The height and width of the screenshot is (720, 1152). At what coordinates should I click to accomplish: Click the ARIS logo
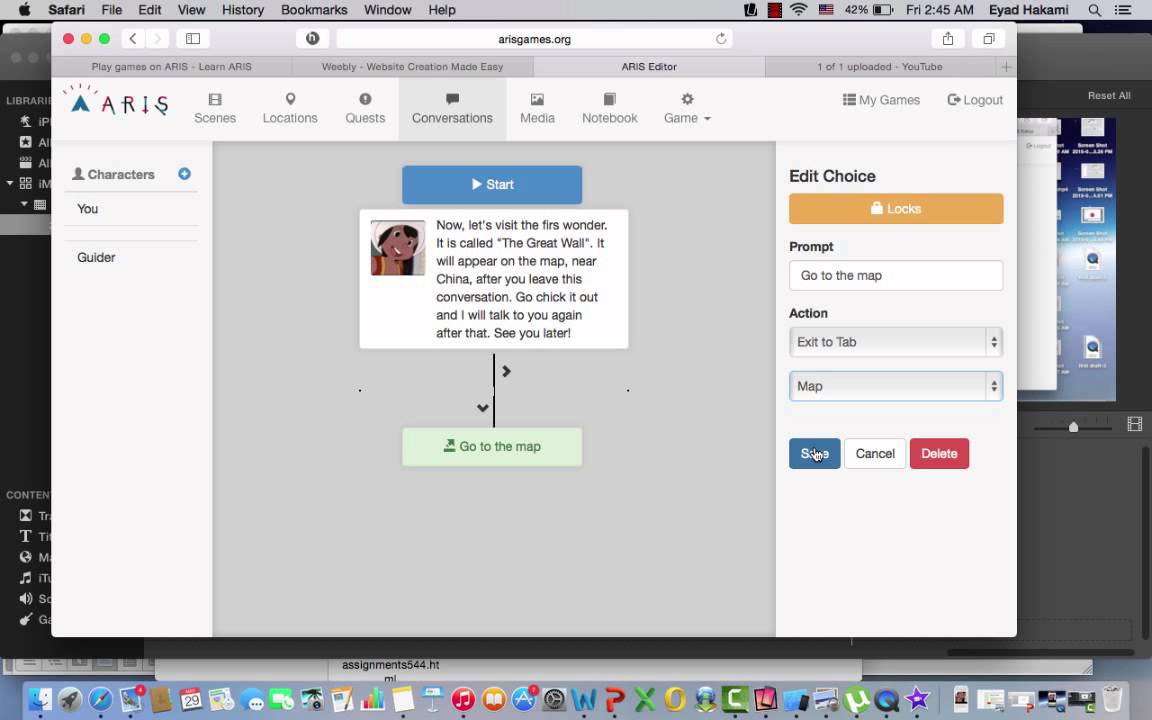[x=118, y=101]
